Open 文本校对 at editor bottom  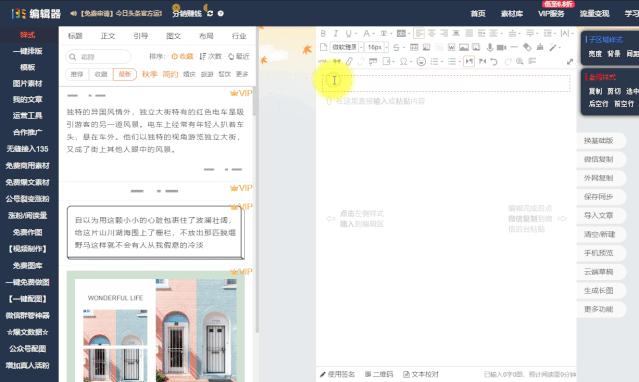coord(421,374)
